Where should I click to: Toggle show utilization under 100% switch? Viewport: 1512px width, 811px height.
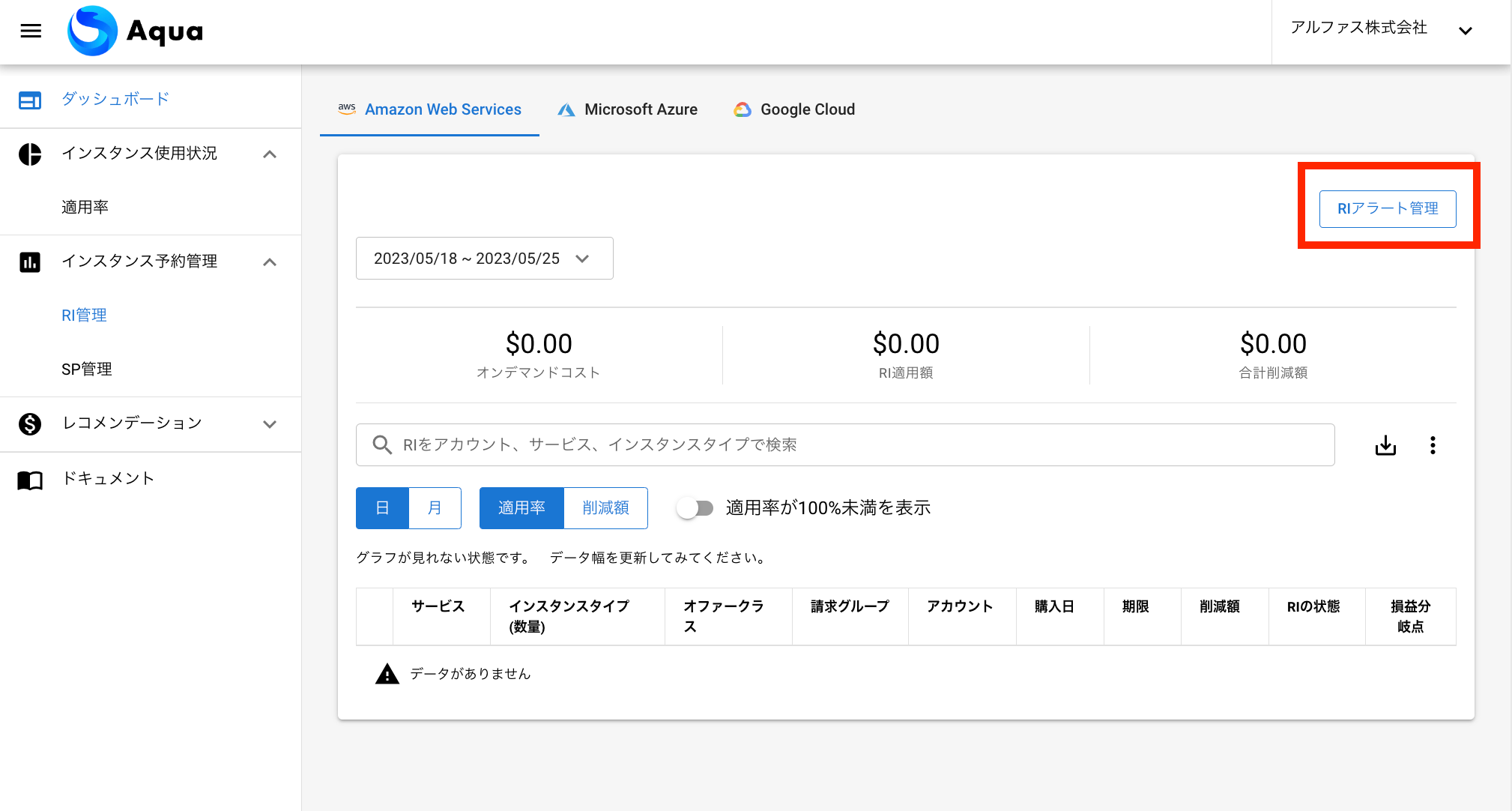[x=695, y=508]
